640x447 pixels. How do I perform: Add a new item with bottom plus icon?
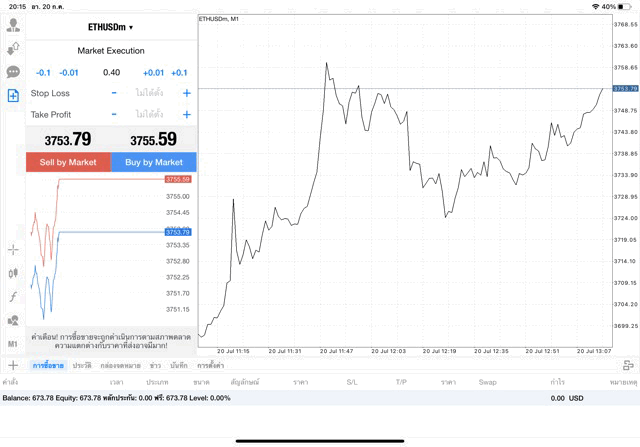point(13,366)
